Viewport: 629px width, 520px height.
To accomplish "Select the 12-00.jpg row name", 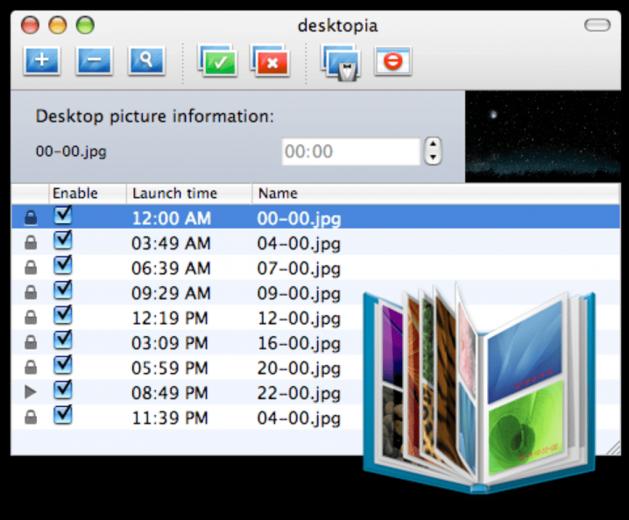I will click(x=299, y=318).
